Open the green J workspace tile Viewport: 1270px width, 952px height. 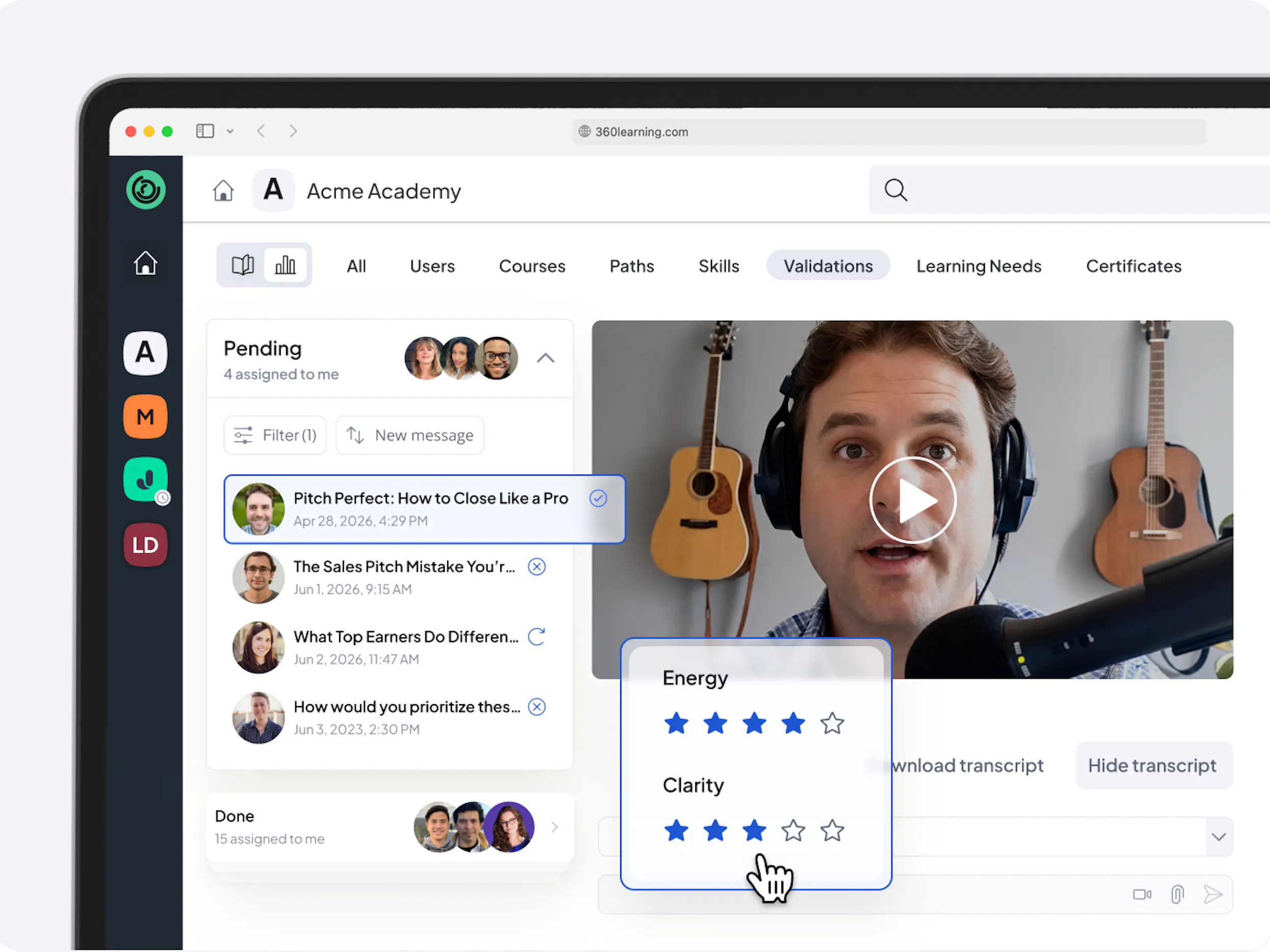(x=145, y=479)
